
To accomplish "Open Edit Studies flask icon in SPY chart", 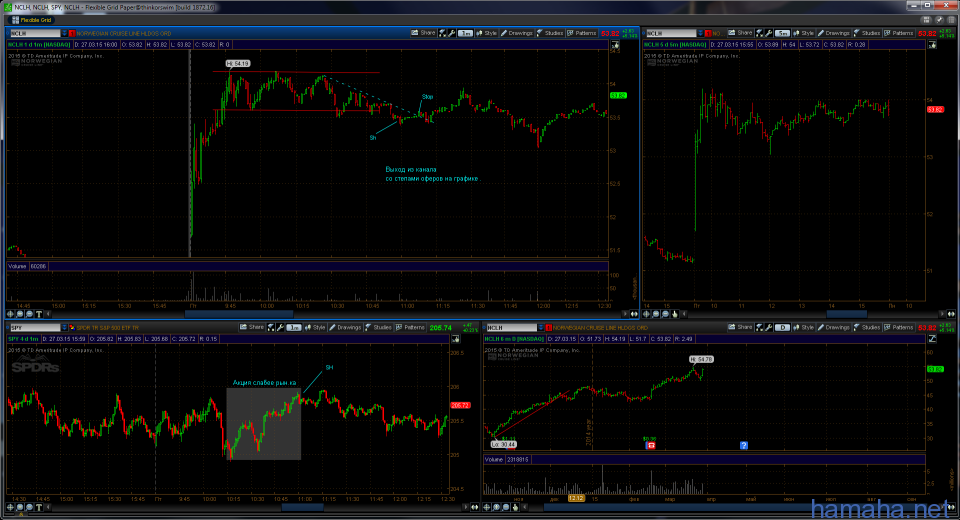I will click(x=271, y=328).
